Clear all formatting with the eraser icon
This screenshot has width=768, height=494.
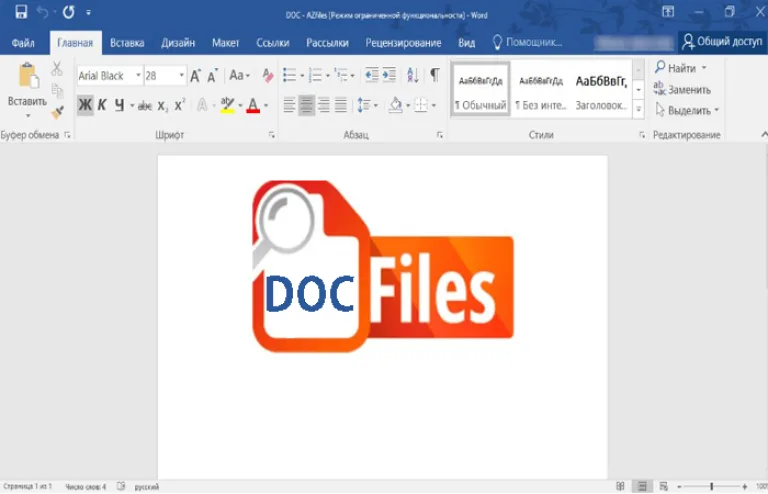(x=267, y=75)
